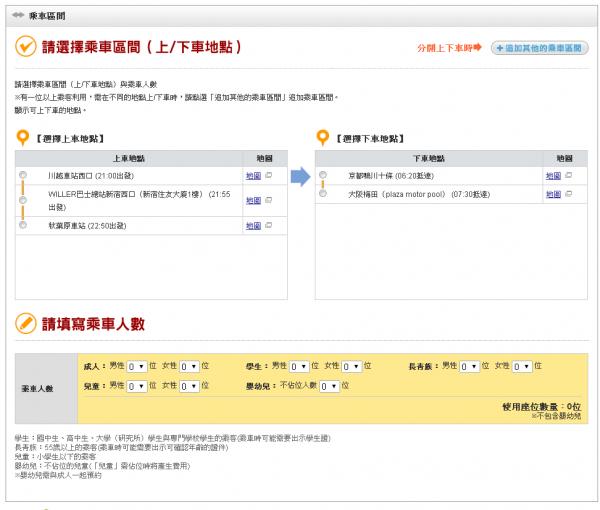600x510 pixels.
Task: Open 嬰幼兒 不佔位人數 dropdown
Action: coord(329,386)
